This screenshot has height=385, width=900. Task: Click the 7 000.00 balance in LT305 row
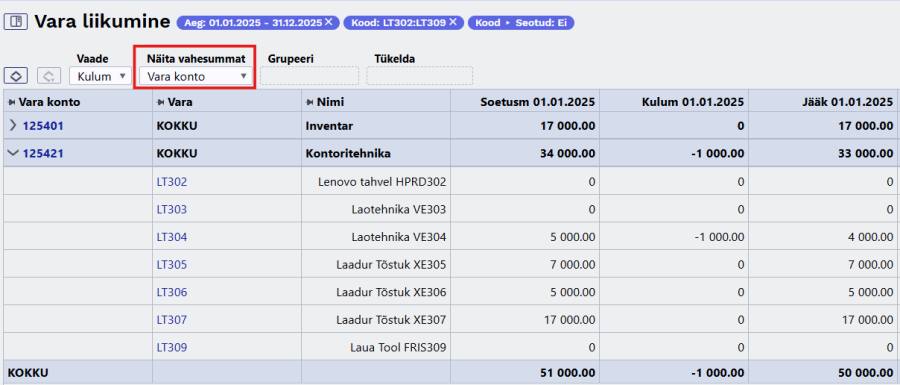click(871, 265)
